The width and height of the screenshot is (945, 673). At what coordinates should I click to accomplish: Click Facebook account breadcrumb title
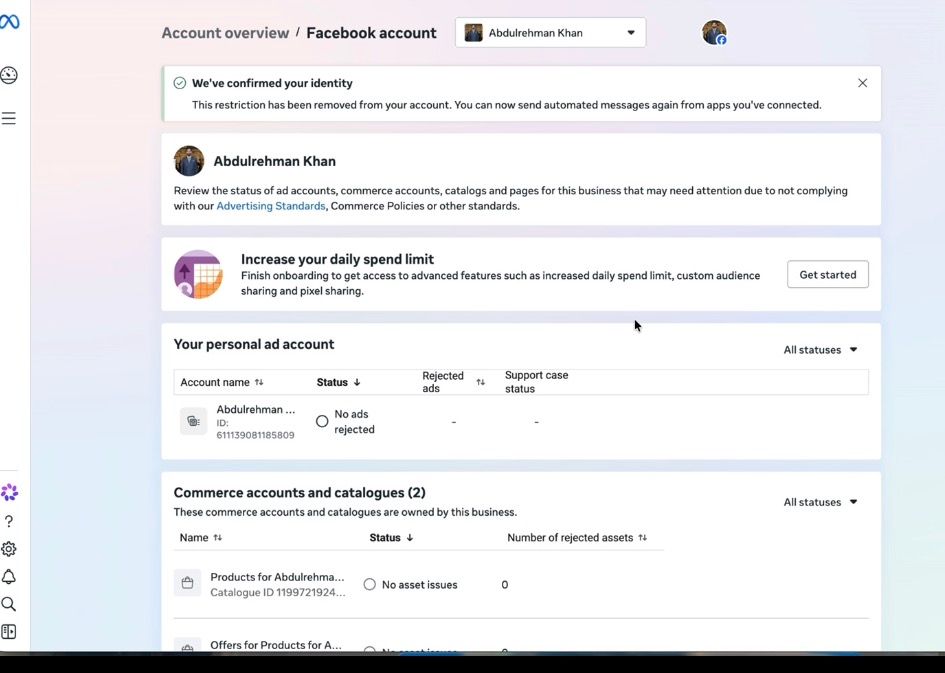[371, 33]
